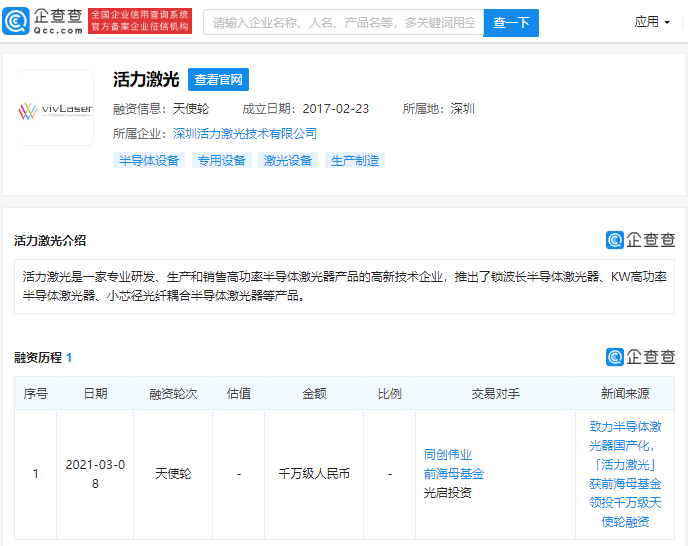Focus the company name search field

tap(344, 22)
